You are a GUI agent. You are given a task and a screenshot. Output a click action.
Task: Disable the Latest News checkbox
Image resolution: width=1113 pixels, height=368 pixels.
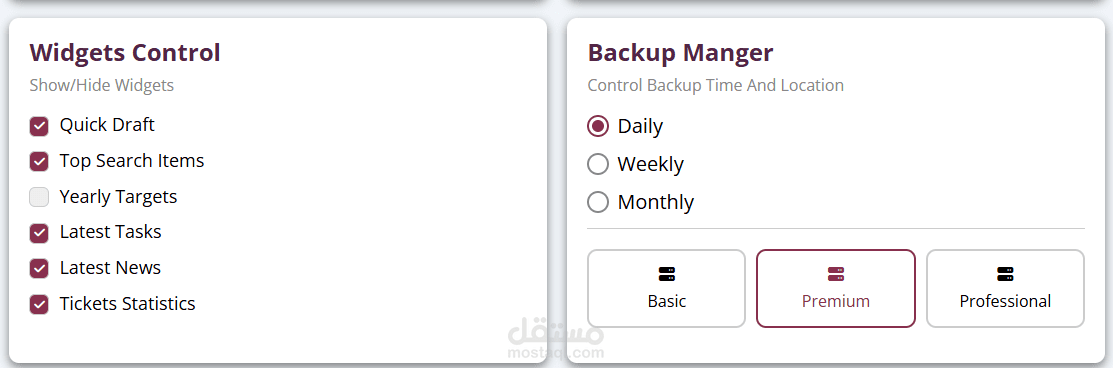point(39,269)
